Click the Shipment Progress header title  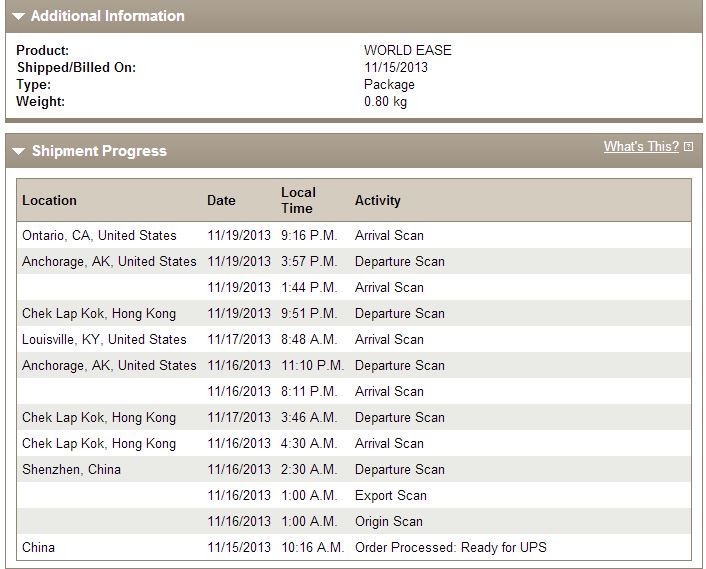coord(99,151)
